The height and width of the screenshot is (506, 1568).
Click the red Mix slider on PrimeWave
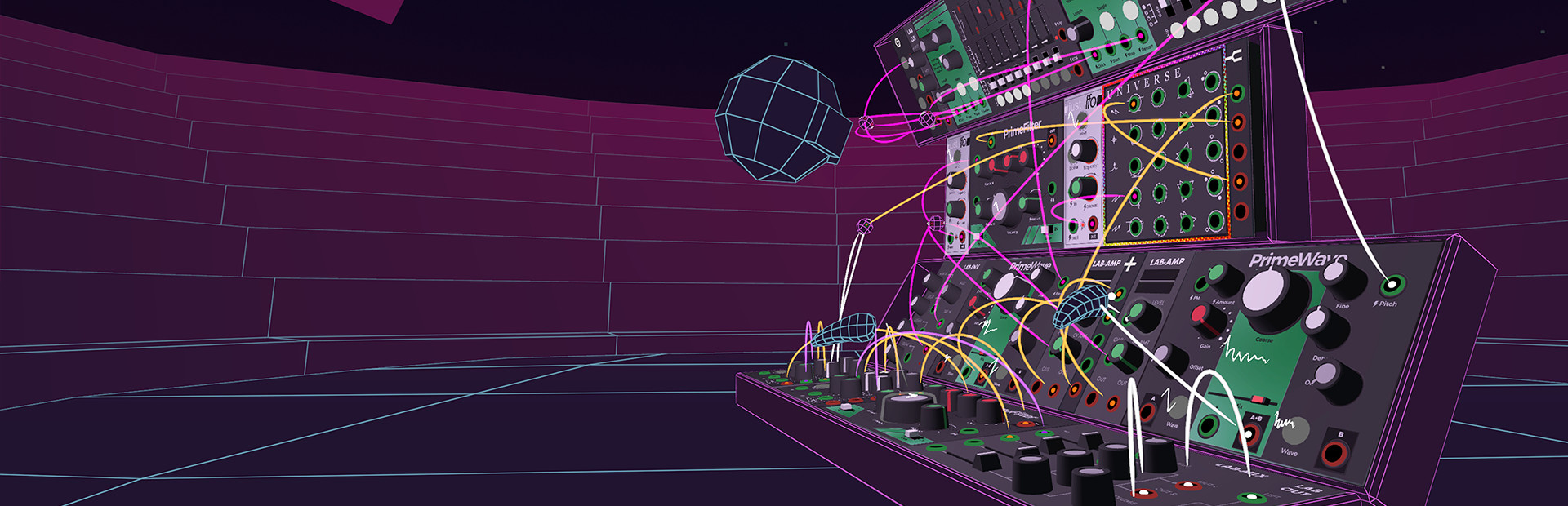pyautogui.click(x=1258, y=400)
